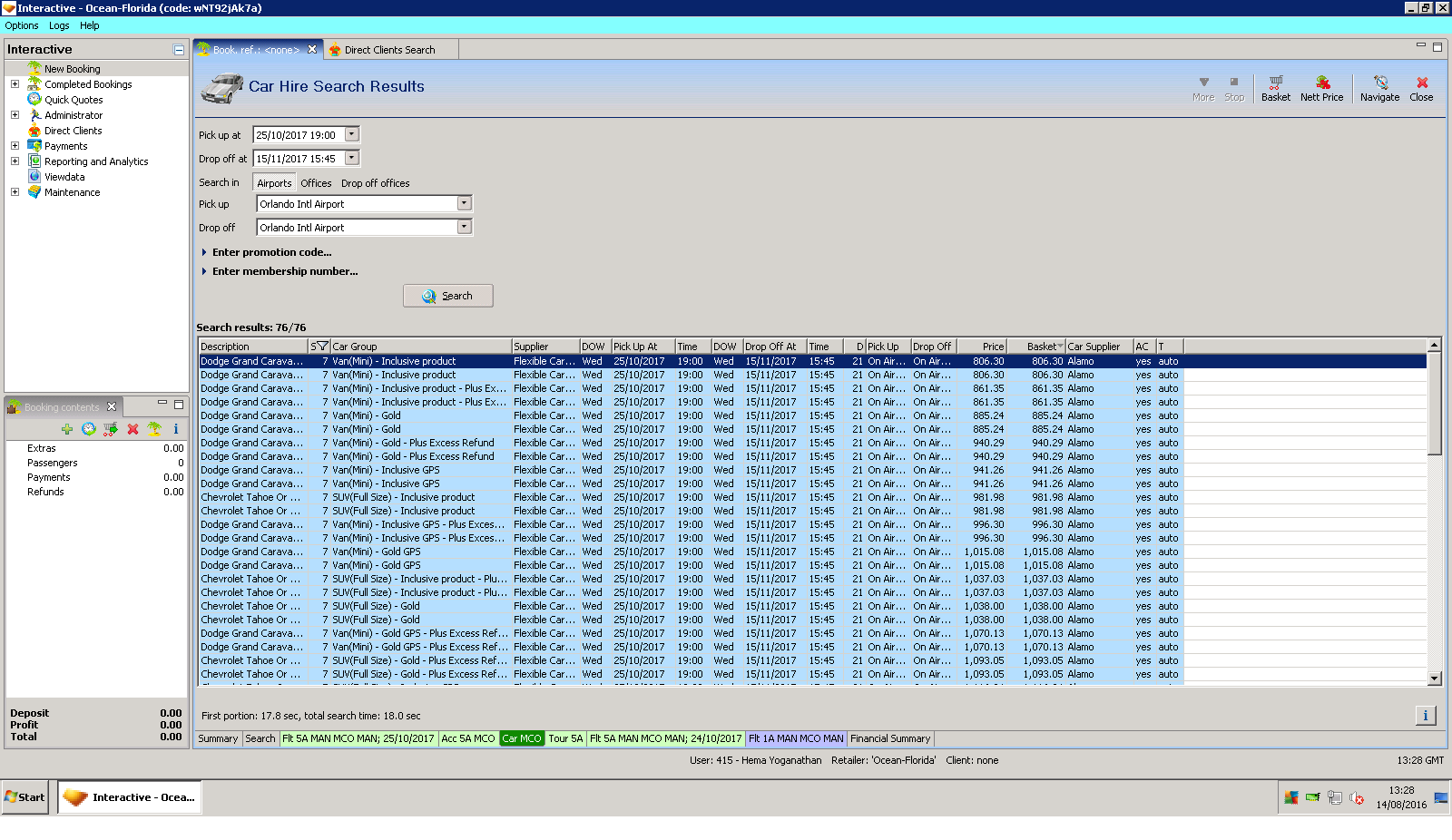Open the Navigate compass tool
Viewport: 1452px width, 840px height.
coord(1379,88)
